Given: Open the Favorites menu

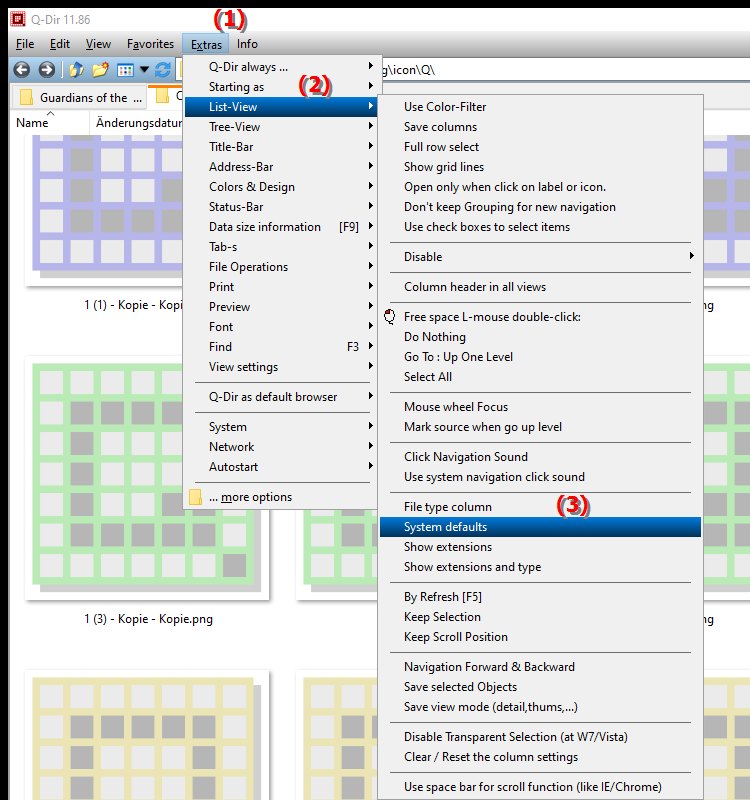Looking at the screenshot, I should pyautogui.click(x=151, y=44).
